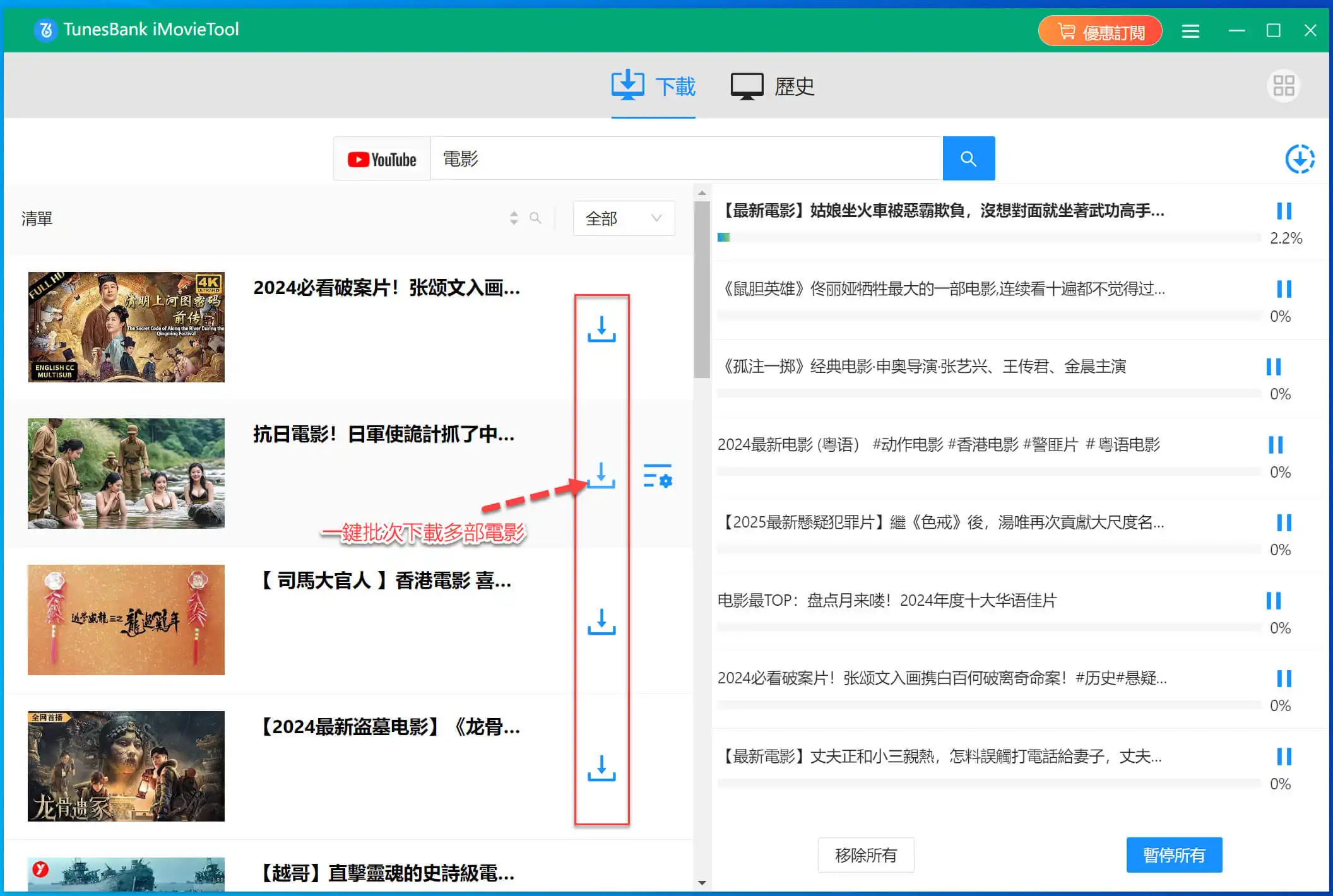
Task: Open the 優惠訂閱 subscription offer
Action: (x=1100, y=31)
